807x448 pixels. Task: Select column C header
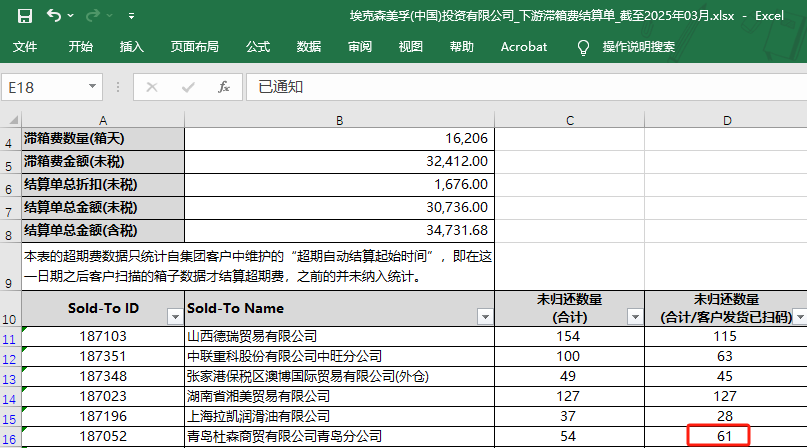(569, 120)
